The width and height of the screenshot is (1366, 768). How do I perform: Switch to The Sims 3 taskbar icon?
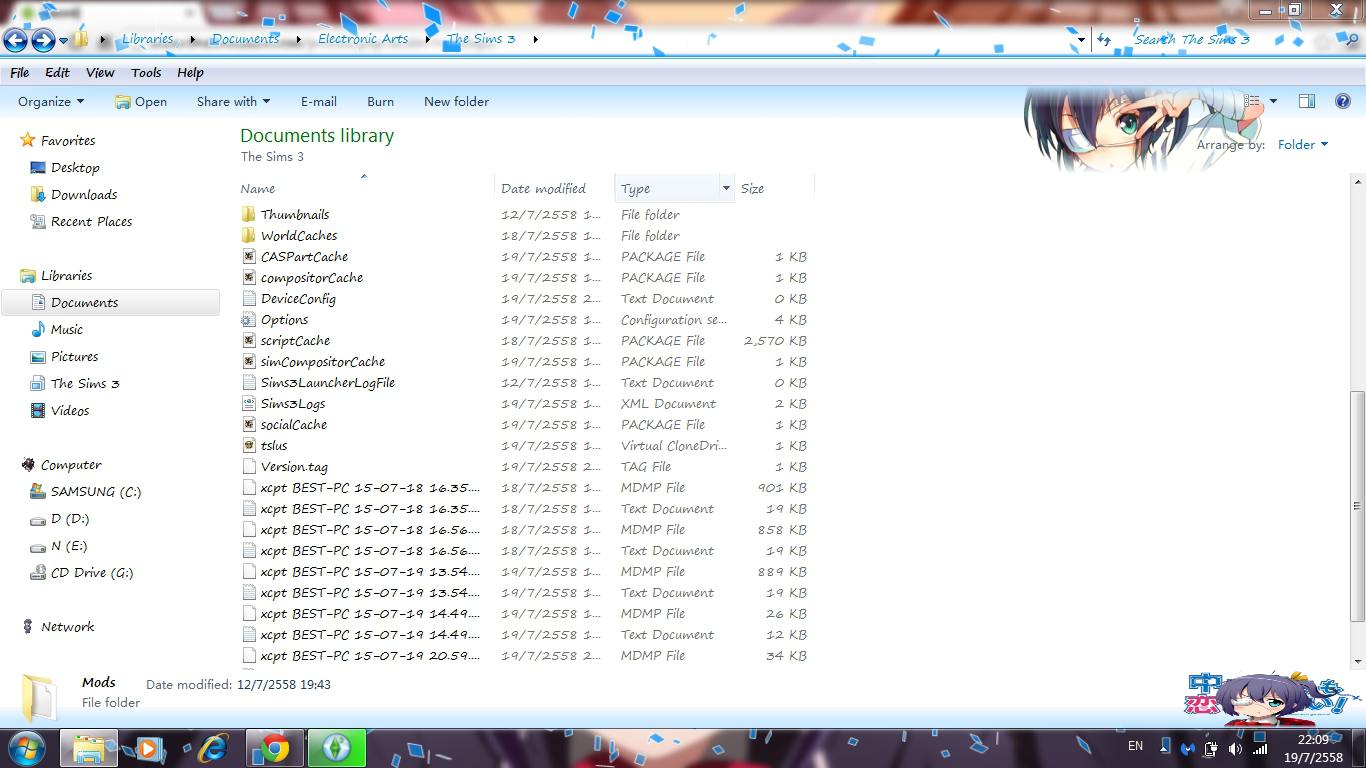point(336,748)
